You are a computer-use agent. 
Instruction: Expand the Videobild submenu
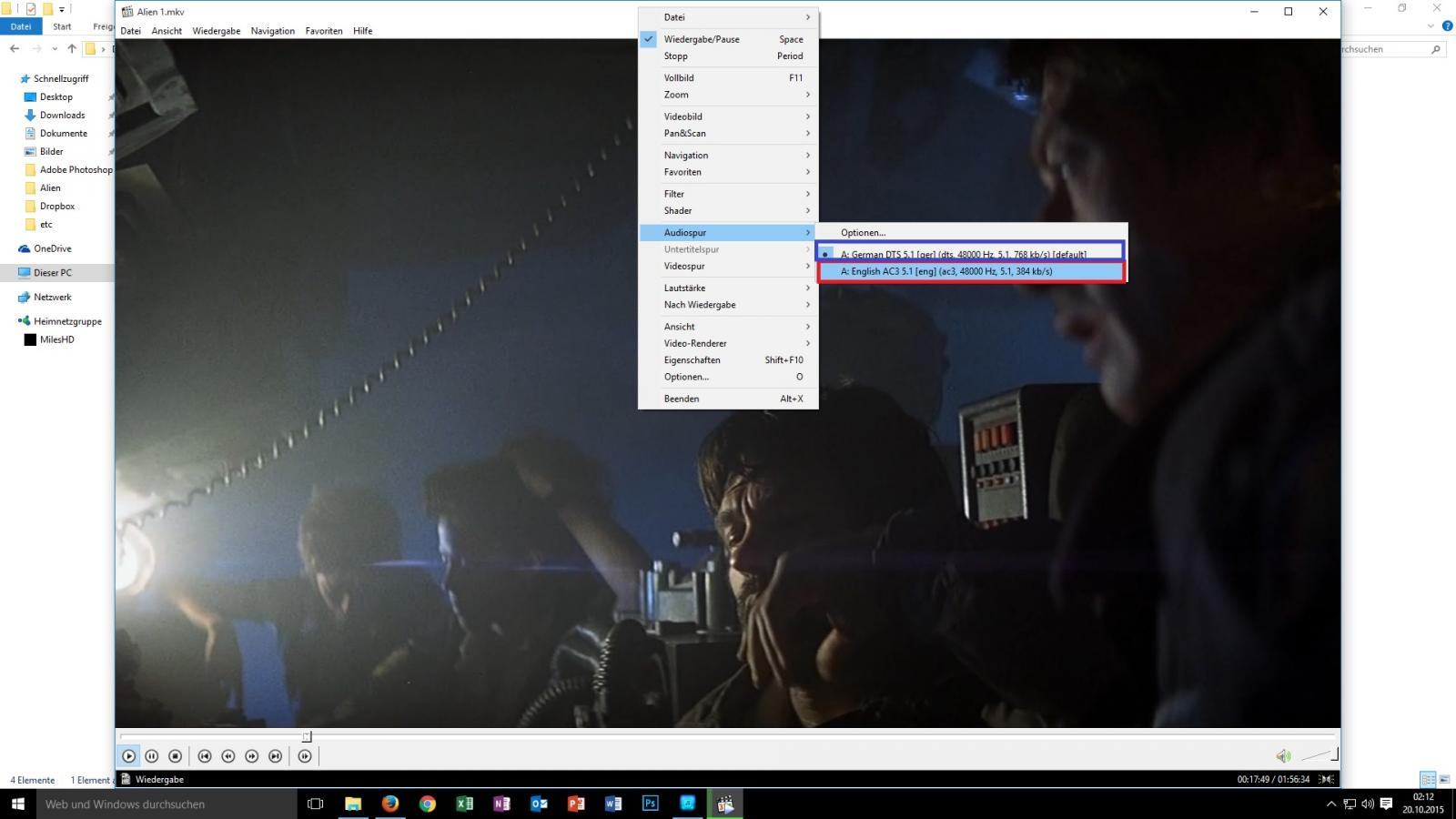coord(728,116)
